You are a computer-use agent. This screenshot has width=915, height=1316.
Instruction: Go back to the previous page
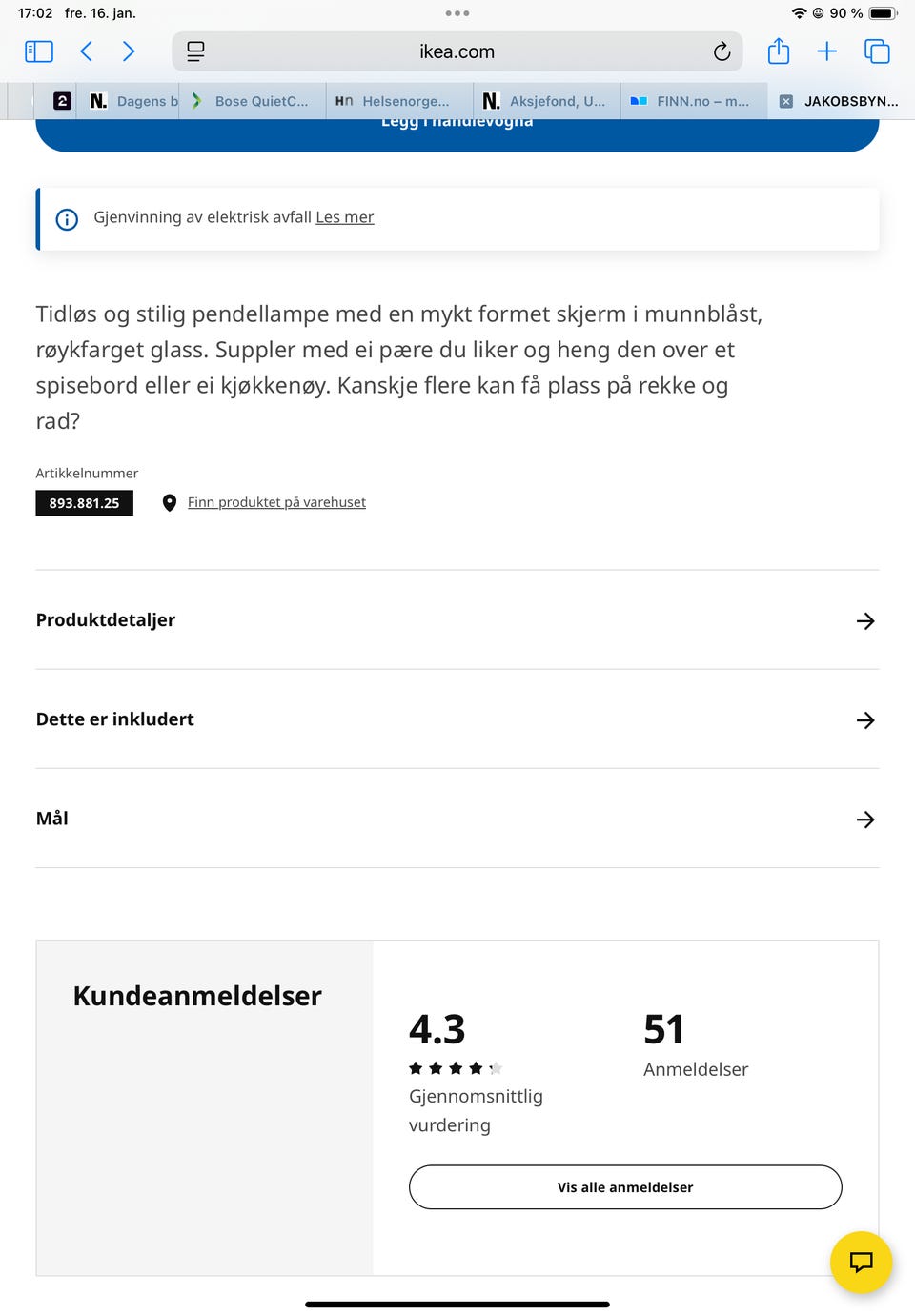pos(86,51)
